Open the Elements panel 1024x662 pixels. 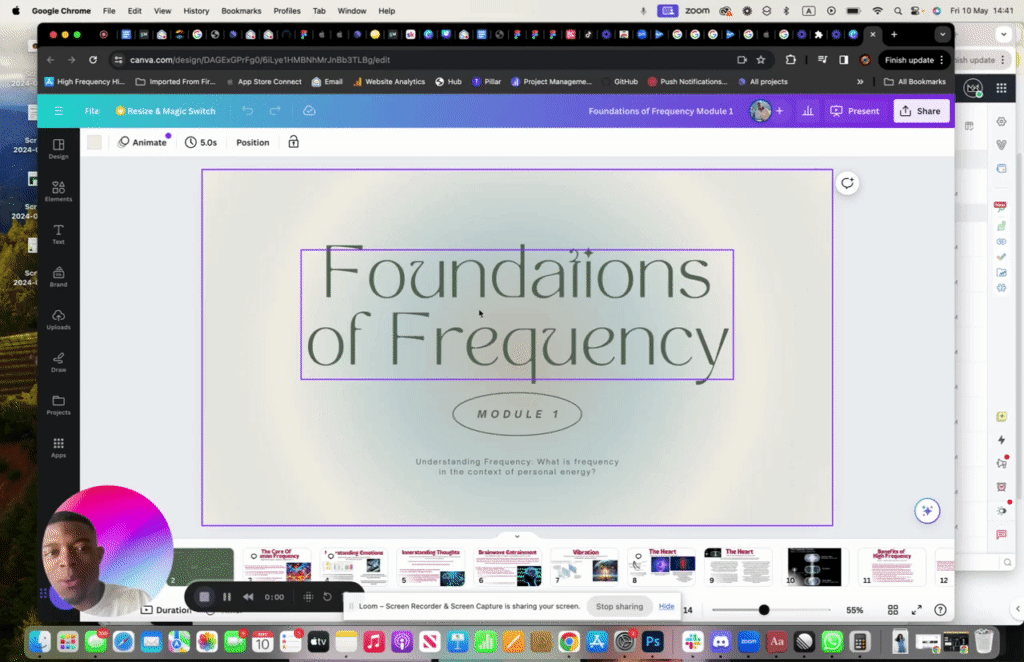(58, 192)
